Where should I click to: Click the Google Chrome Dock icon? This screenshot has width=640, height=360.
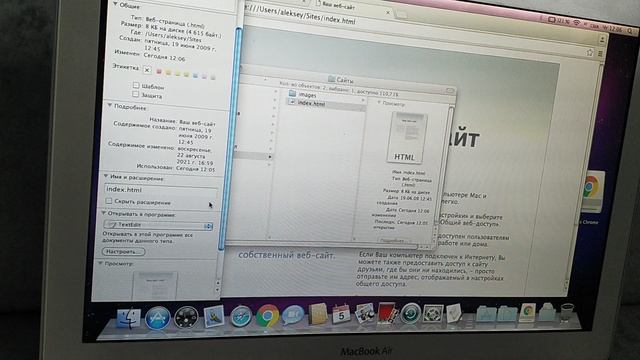[267, 316]
